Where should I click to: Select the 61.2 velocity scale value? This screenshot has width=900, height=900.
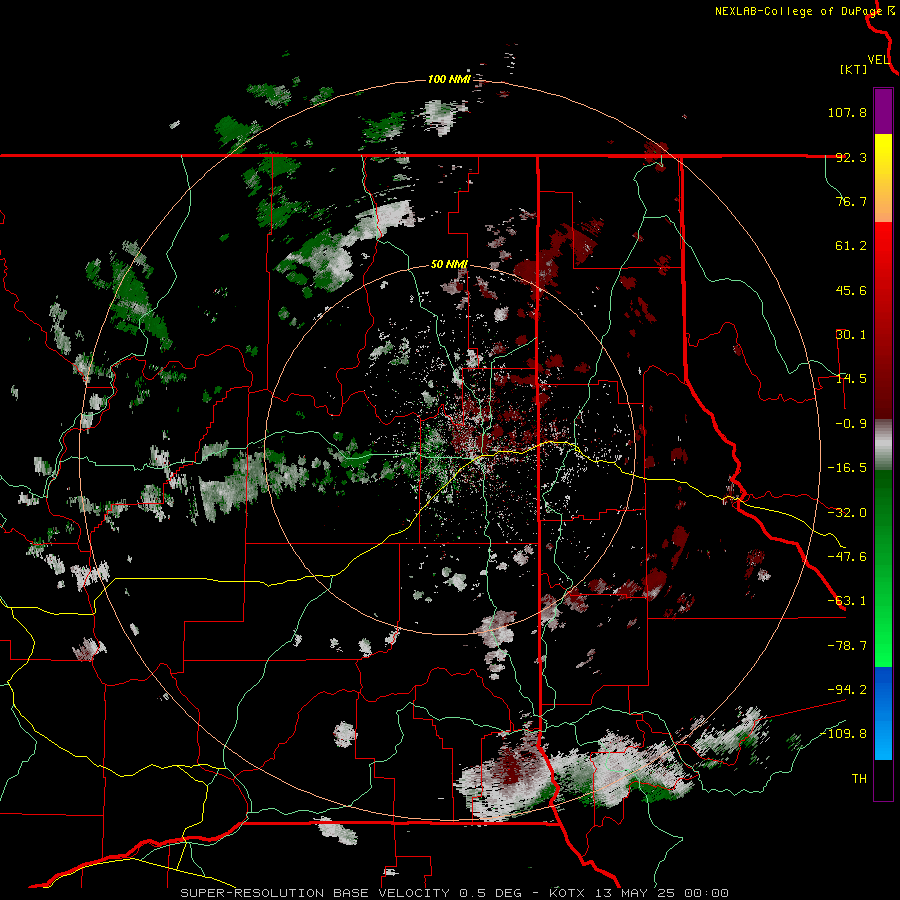point(851,246)
